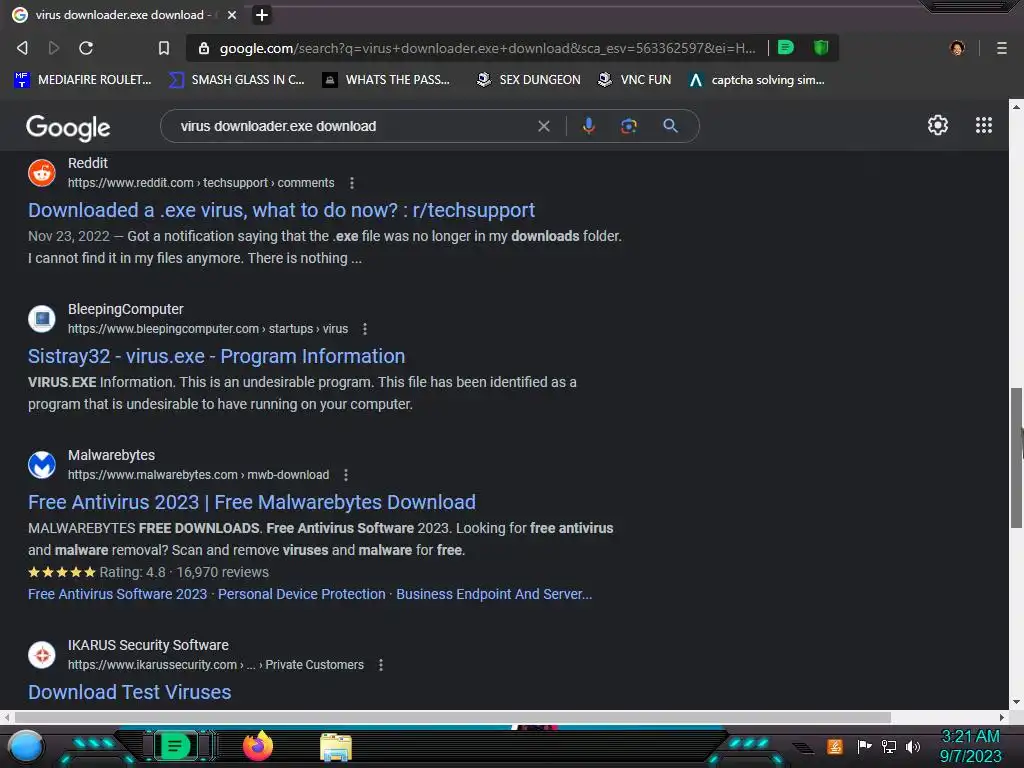1024x768 pixels.
Task: Close the virus downloader.exe search tab
Action: [x=232, y=15]
